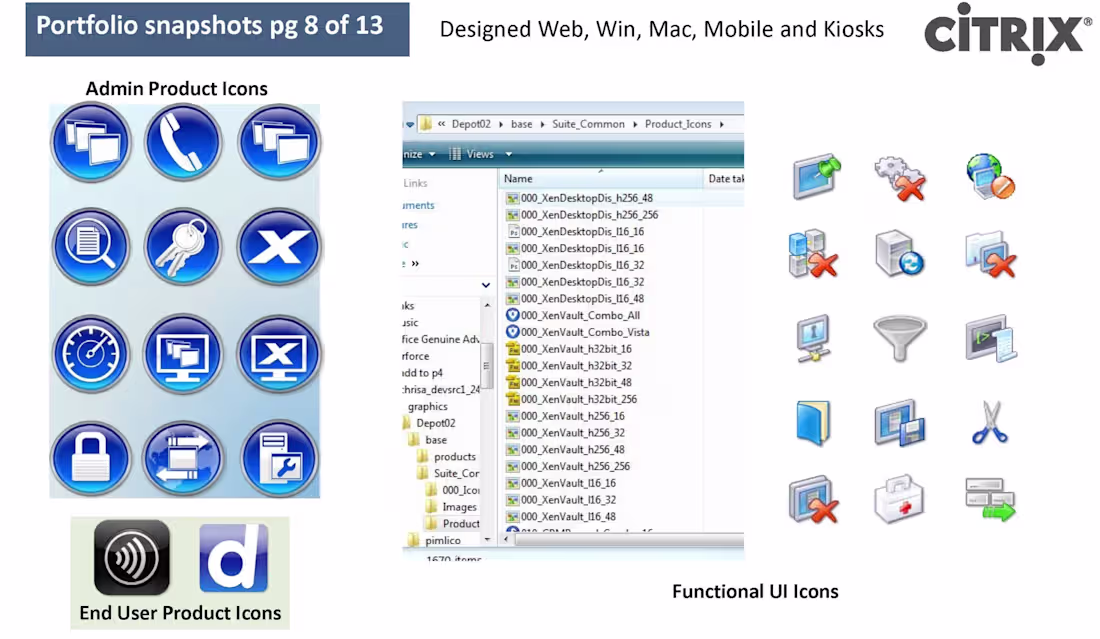
Task: Select the servers with green arrow icon
Action: 990,499
